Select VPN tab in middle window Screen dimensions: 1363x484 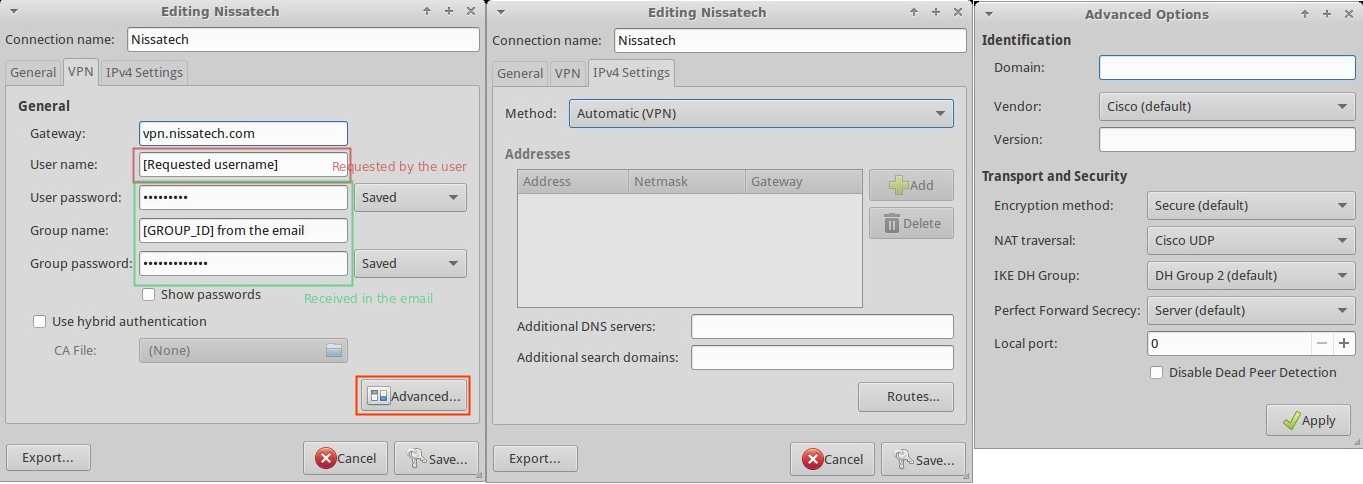(568, 73)
